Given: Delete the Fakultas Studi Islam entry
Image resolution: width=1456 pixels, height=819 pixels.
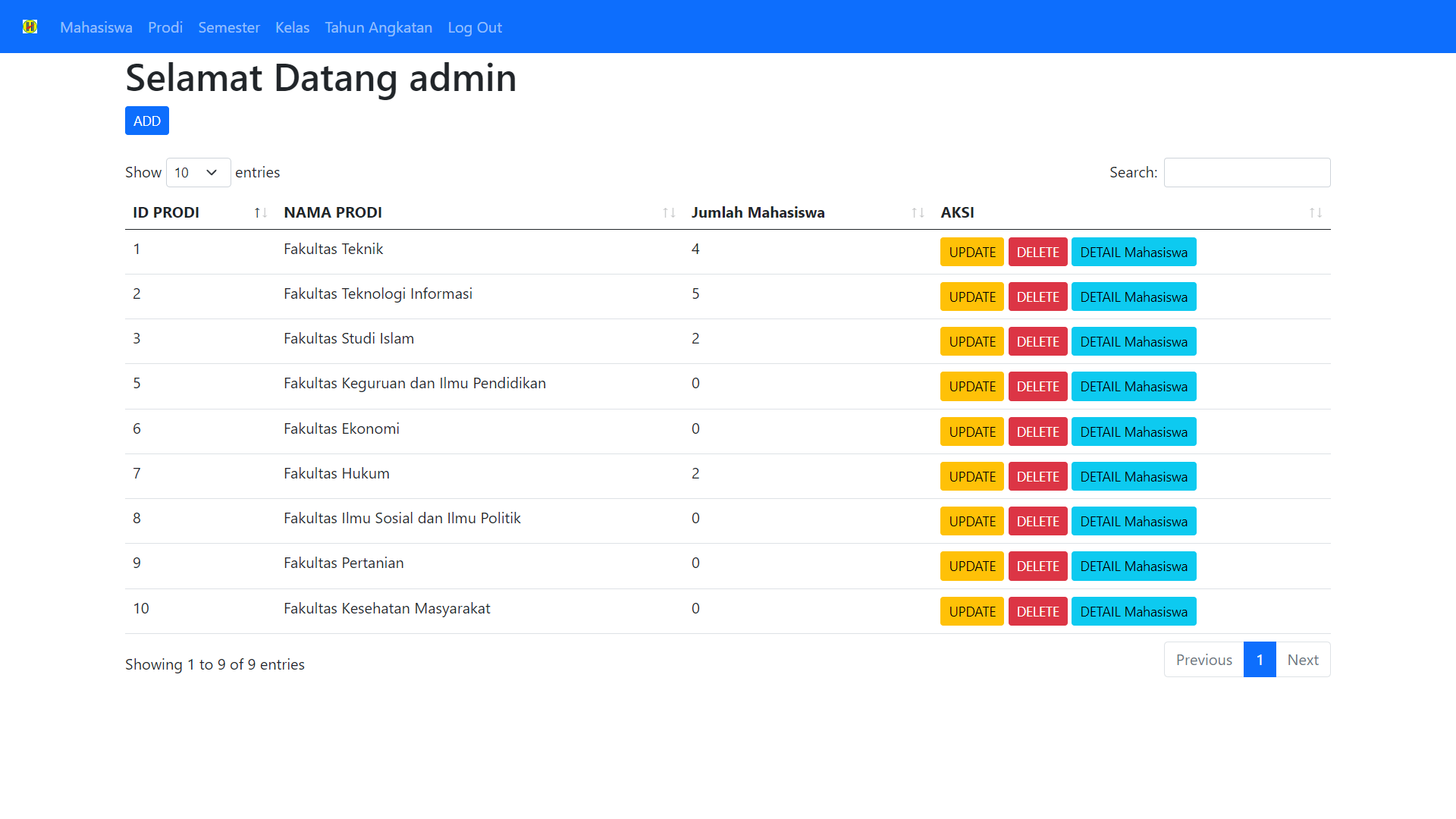Looking at the screenshot, I should coord(1037,341).
